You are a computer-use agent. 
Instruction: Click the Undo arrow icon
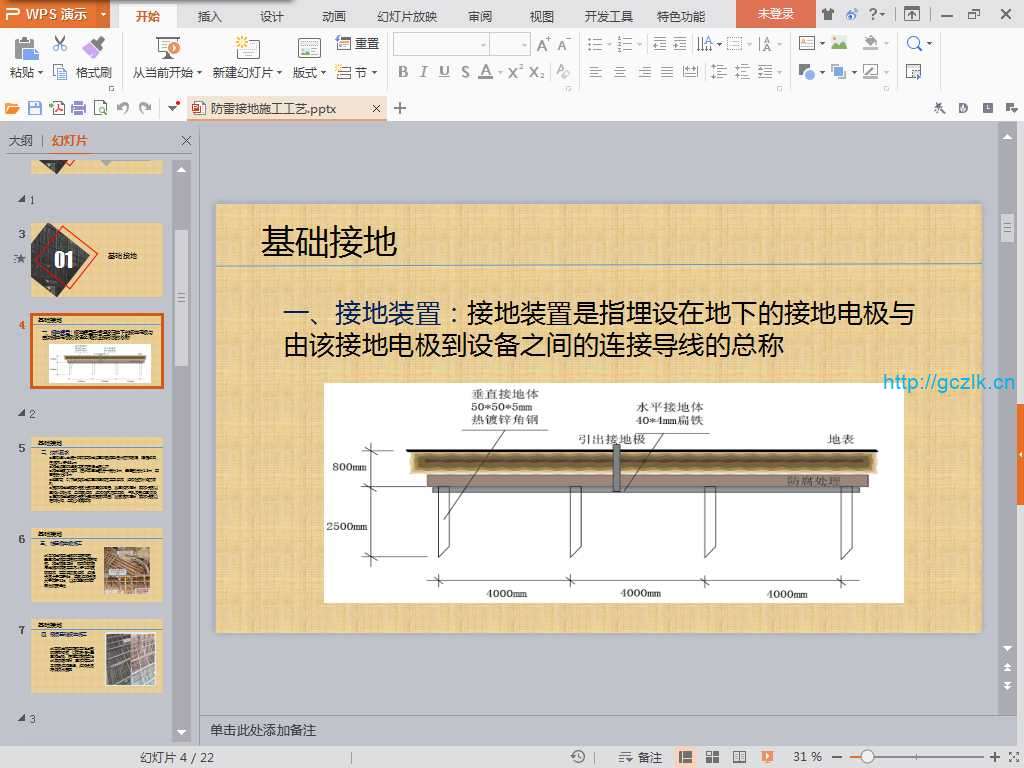(122, 108)
